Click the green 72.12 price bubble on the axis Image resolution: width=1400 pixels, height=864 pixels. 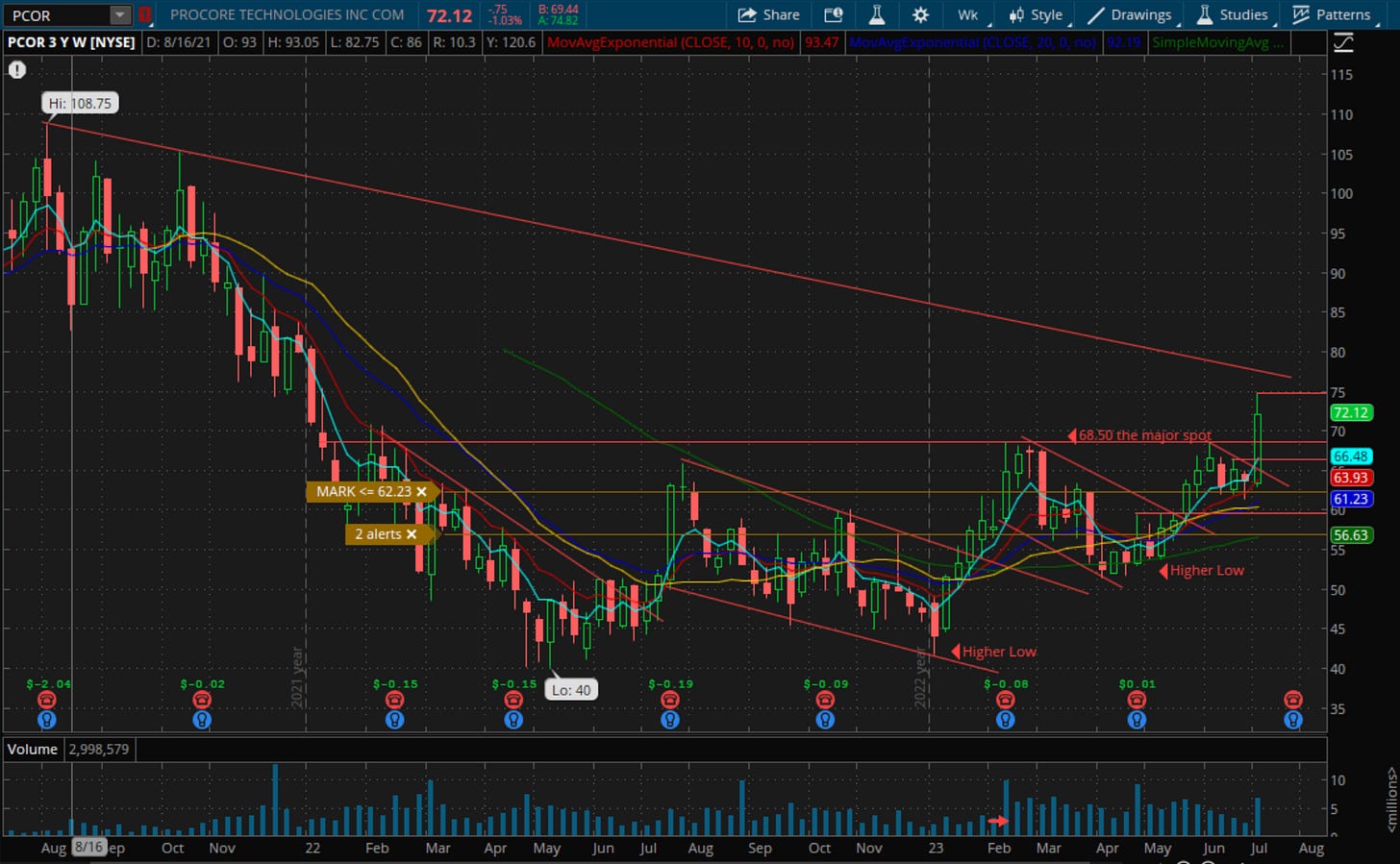point(1351,413)
